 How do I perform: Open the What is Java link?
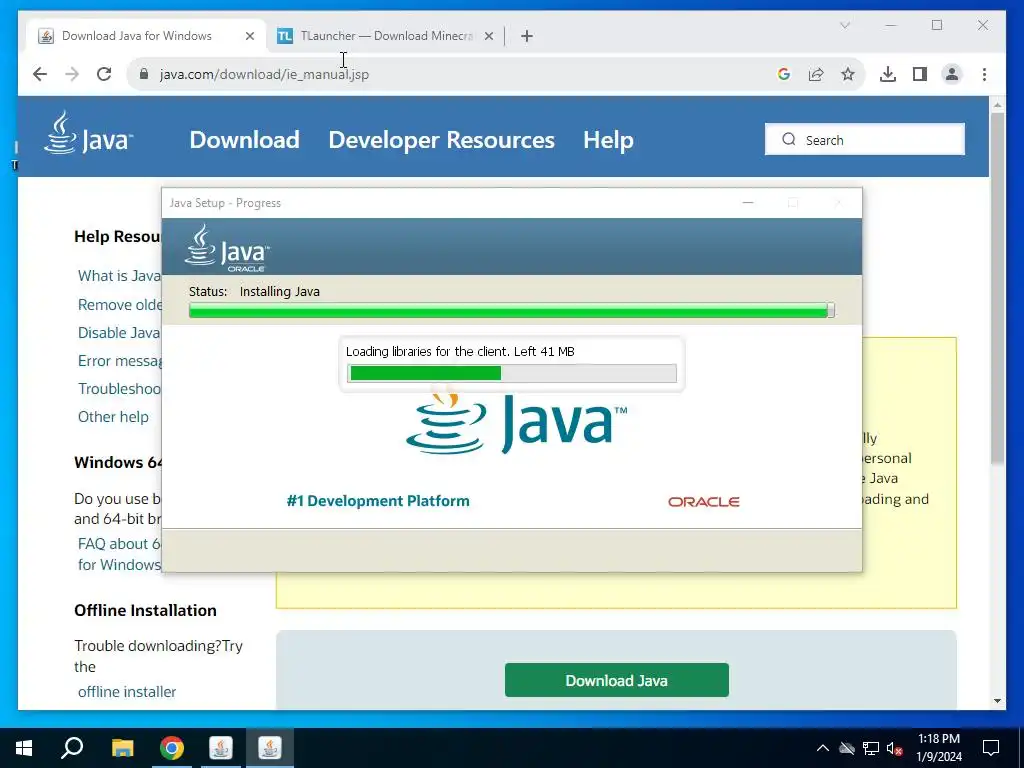tap(120, 276)
